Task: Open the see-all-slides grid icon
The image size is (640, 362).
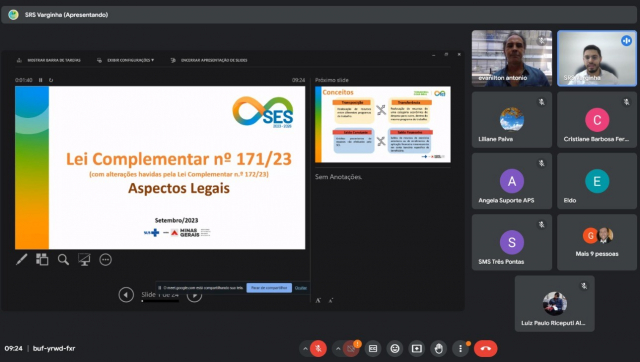Action: [x=42, y=260]
